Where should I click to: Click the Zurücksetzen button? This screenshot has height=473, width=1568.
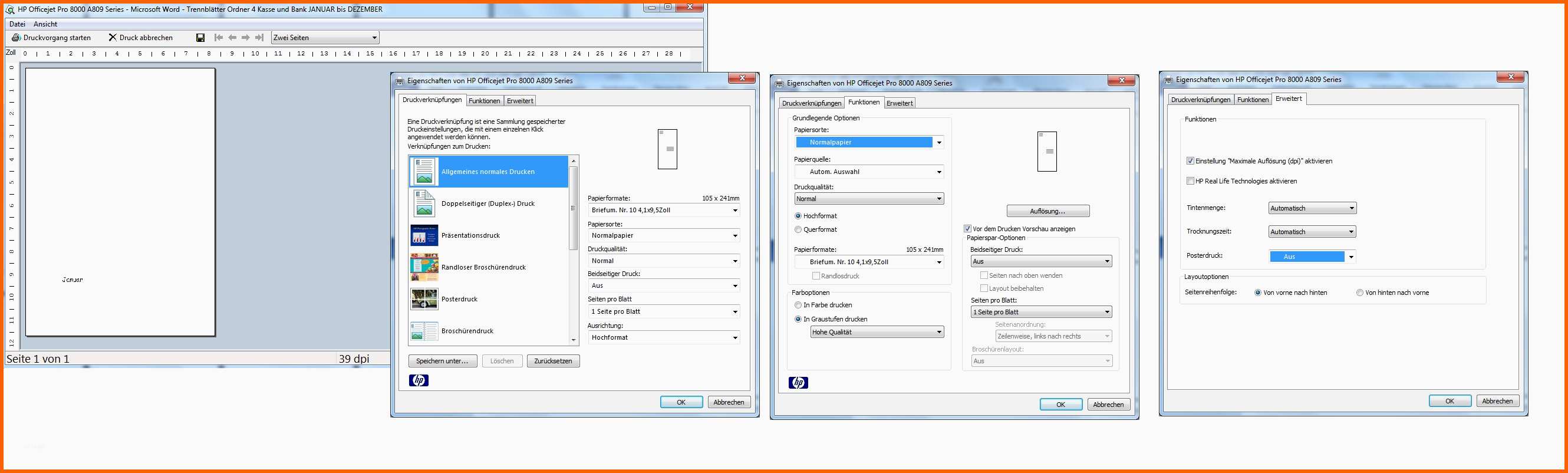554,361
